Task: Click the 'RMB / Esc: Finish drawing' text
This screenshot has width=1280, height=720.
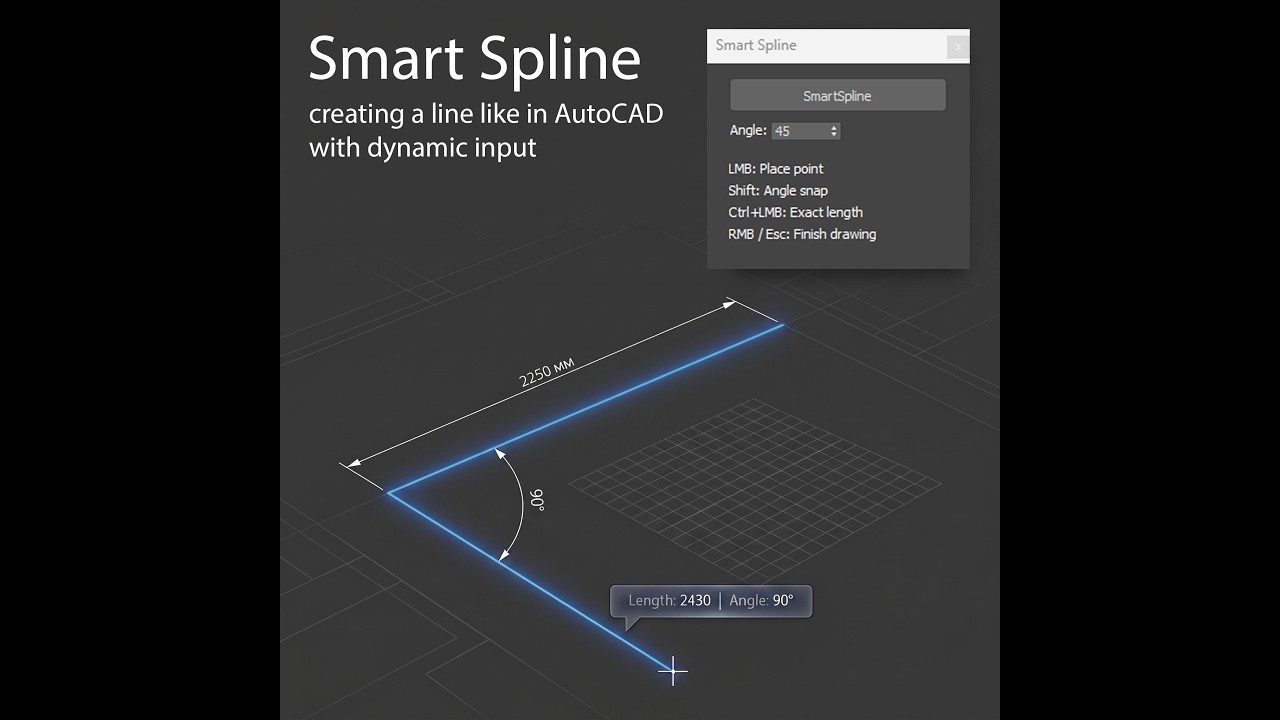Action: pos(802,234)
